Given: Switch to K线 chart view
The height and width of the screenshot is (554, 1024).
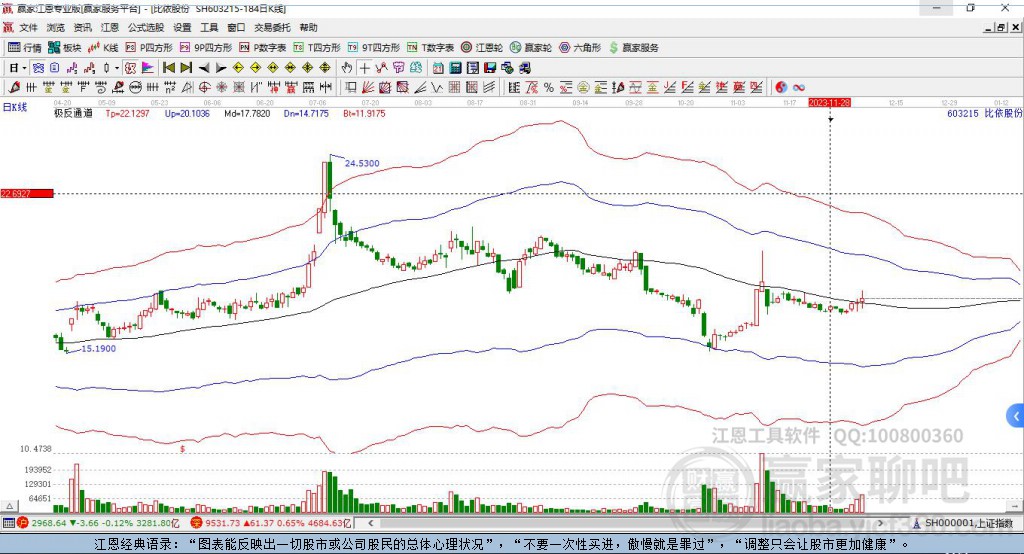Looking at the screenshot, I should click(103, 48).
